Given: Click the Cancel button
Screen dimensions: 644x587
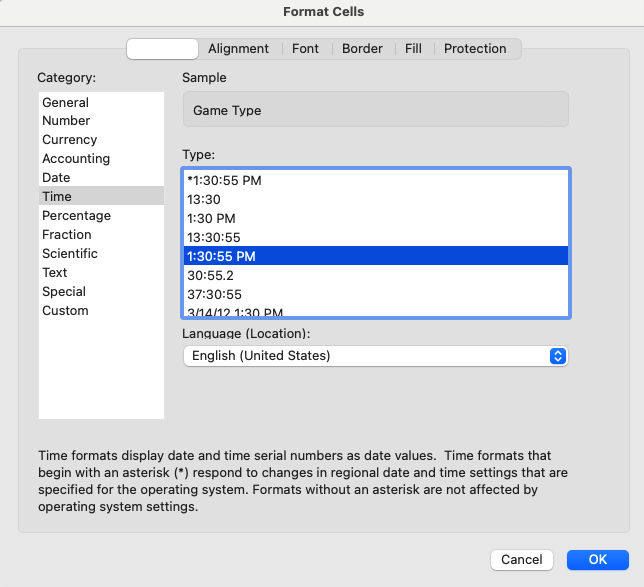Looking at the screenshot, I should [521, 560].
